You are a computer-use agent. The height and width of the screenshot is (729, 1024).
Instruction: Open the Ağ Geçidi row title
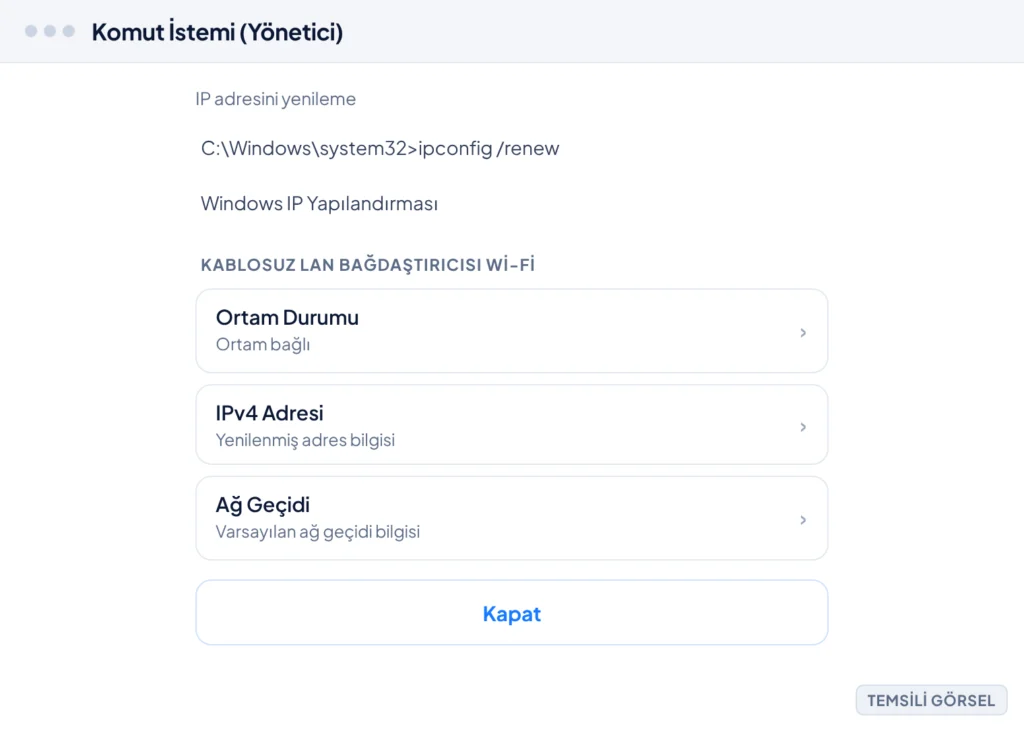click(263, 505)
